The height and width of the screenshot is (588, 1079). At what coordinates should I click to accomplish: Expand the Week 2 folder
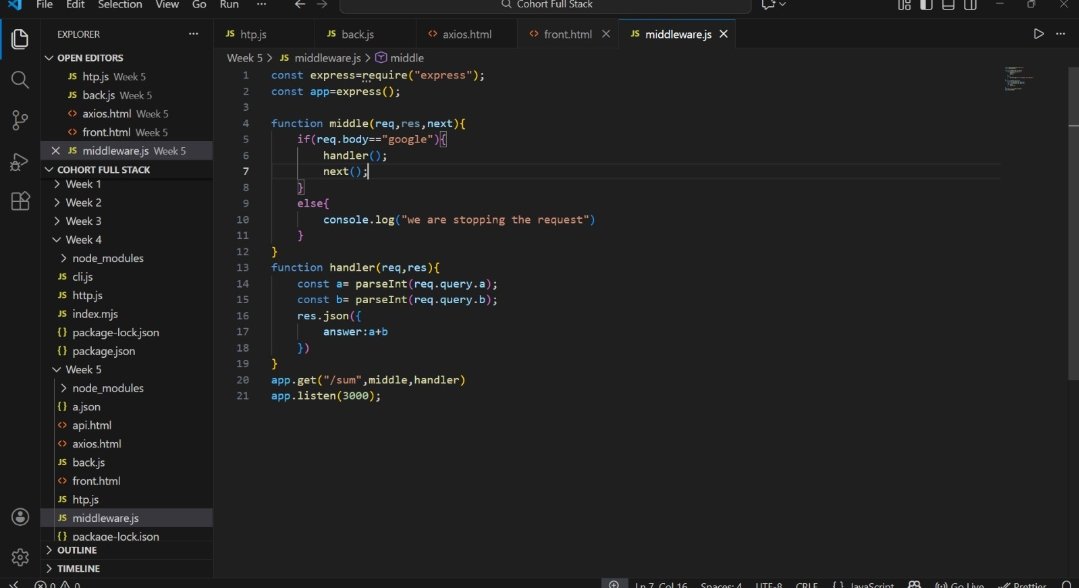coord(56,203)
